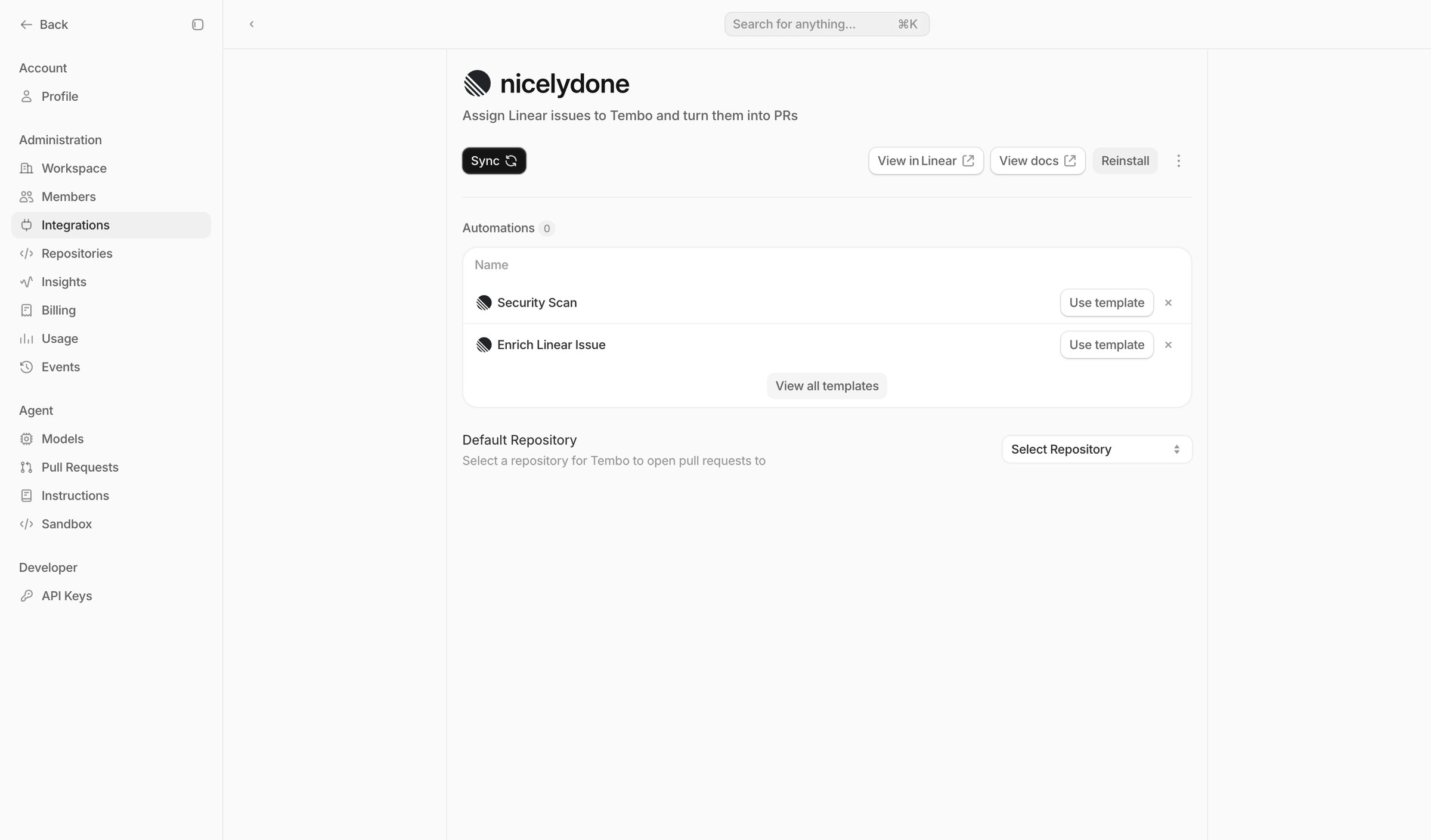The height and width of the screenshot is (840, 1431).
Task: Open the Profile page
Action: (111, 97)
